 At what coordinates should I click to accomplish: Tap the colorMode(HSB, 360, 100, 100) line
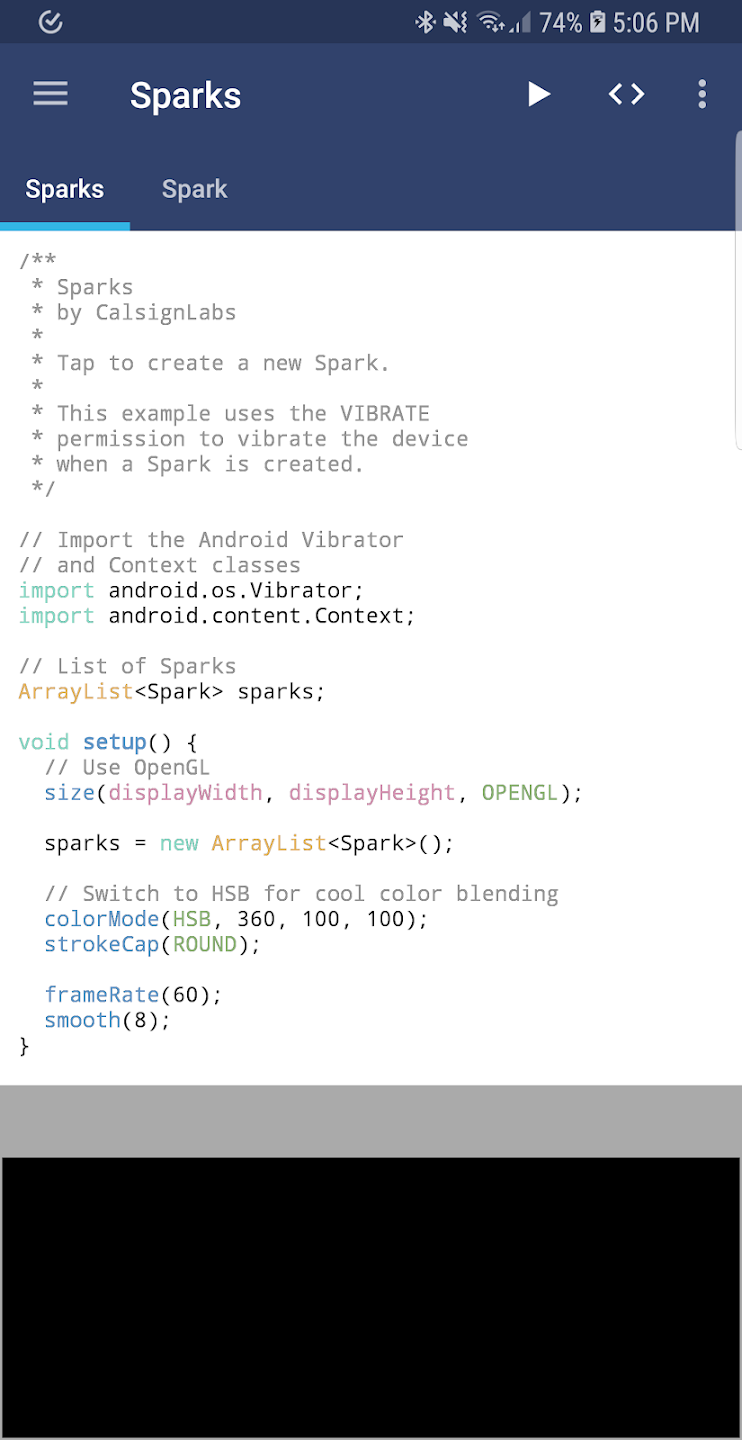point(235,919)
